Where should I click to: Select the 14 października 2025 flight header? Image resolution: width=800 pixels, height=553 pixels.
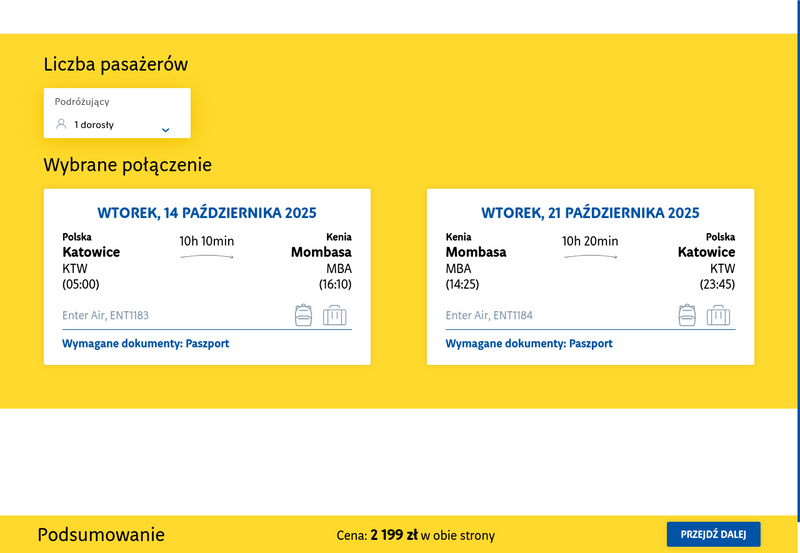tap(207, 213)
